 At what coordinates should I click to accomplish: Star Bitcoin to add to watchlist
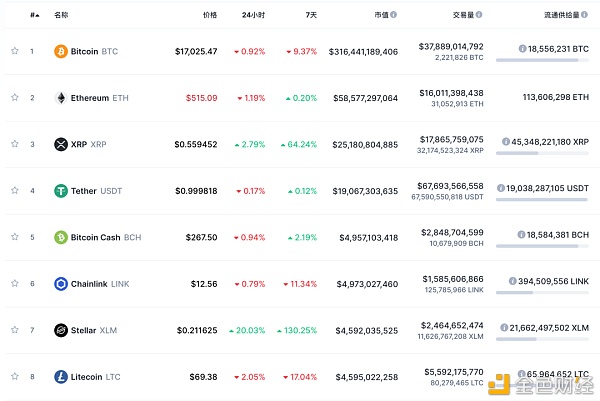coord(15,51)
